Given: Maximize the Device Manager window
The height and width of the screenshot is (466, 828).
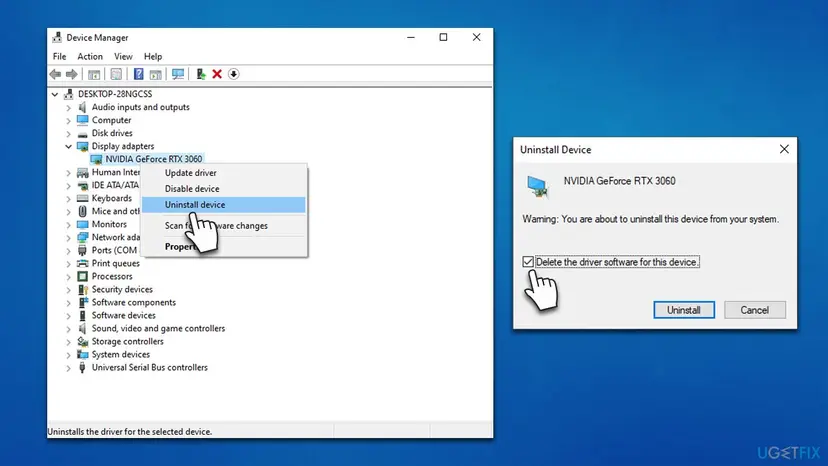Looking at the screenshot, I should (444, 38).
